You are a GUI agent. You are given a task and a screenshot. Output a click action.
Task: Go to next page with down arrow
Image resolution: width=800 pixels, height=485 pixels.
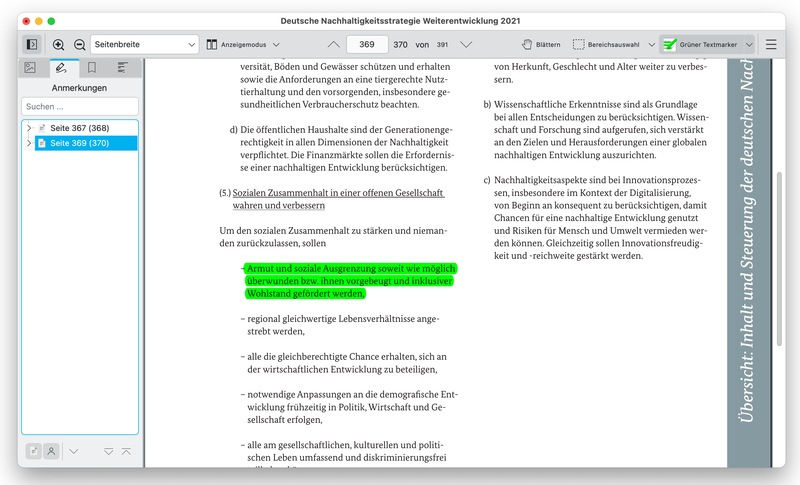pos(466,44)
